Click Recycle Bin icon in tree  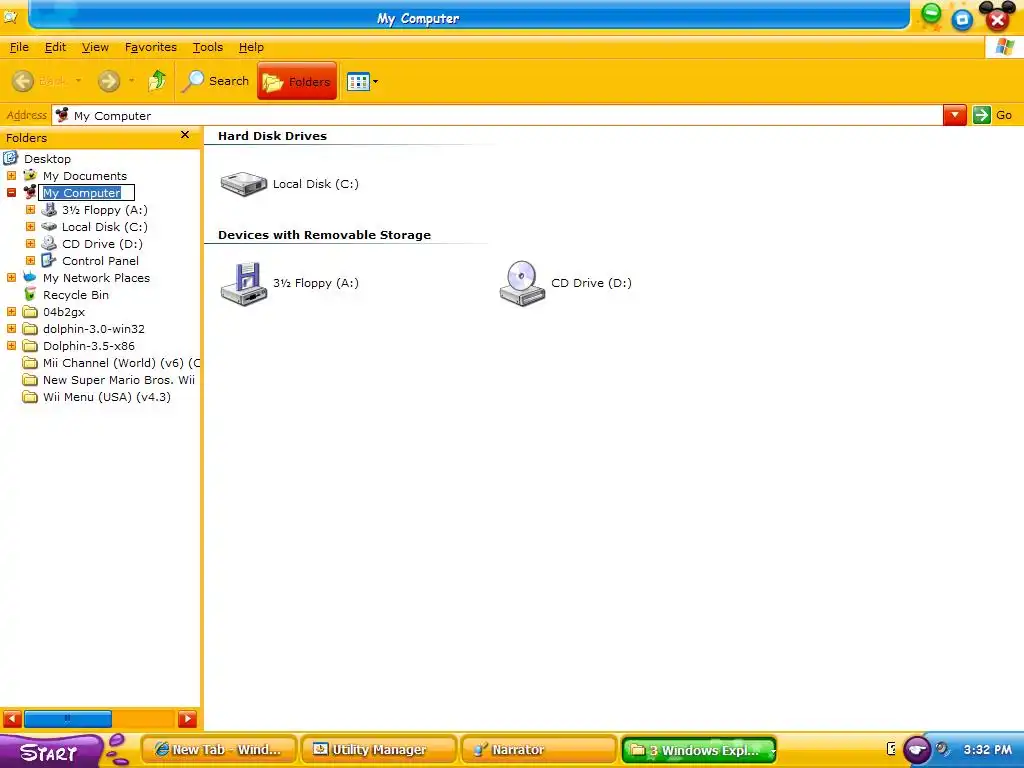[x=30, y=294]
